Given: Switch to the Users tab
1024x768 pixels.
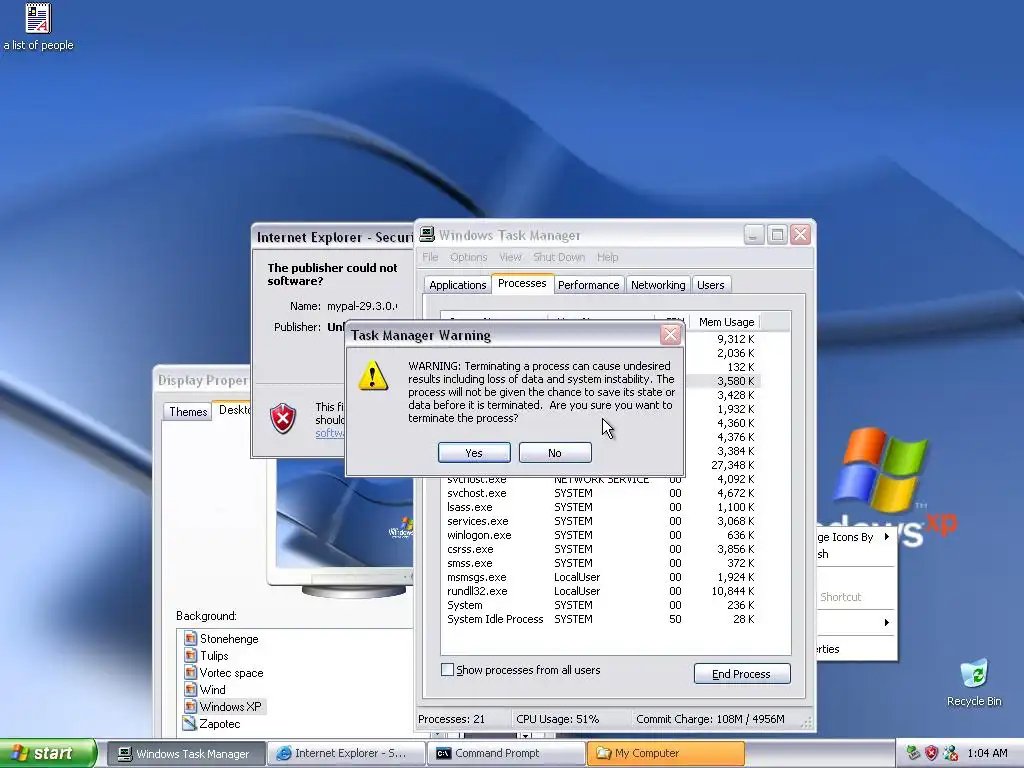Looking at the screenshot, I should (711, 285).
